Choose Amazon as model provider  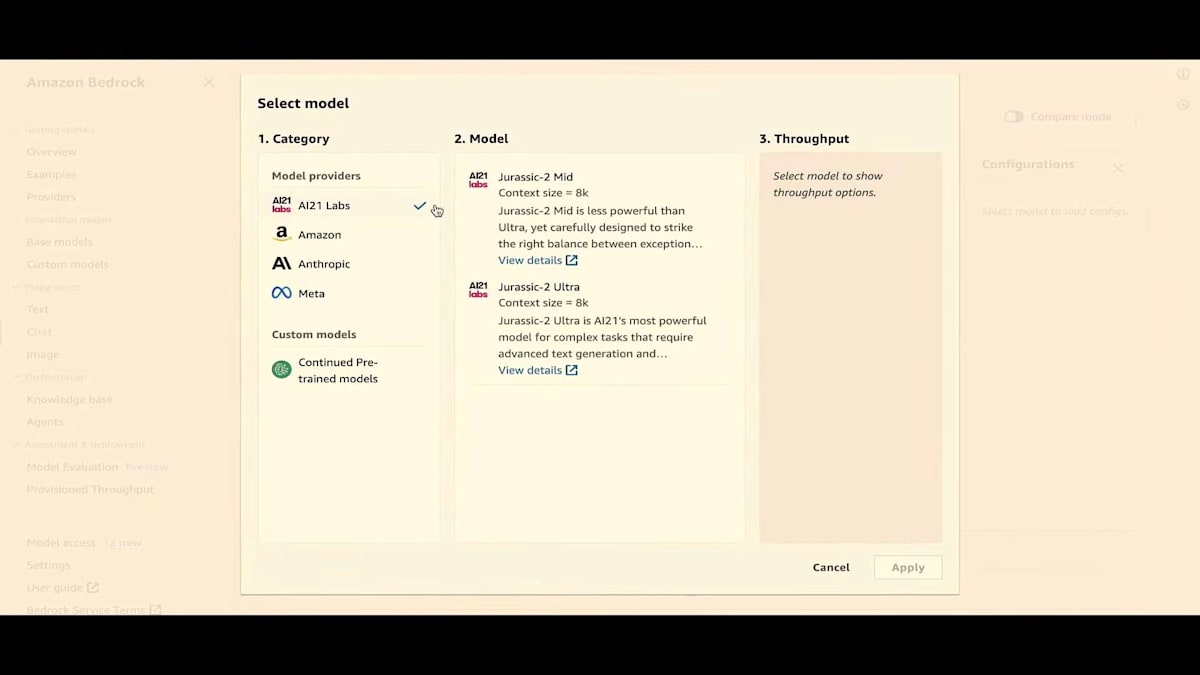click(349, 234)
